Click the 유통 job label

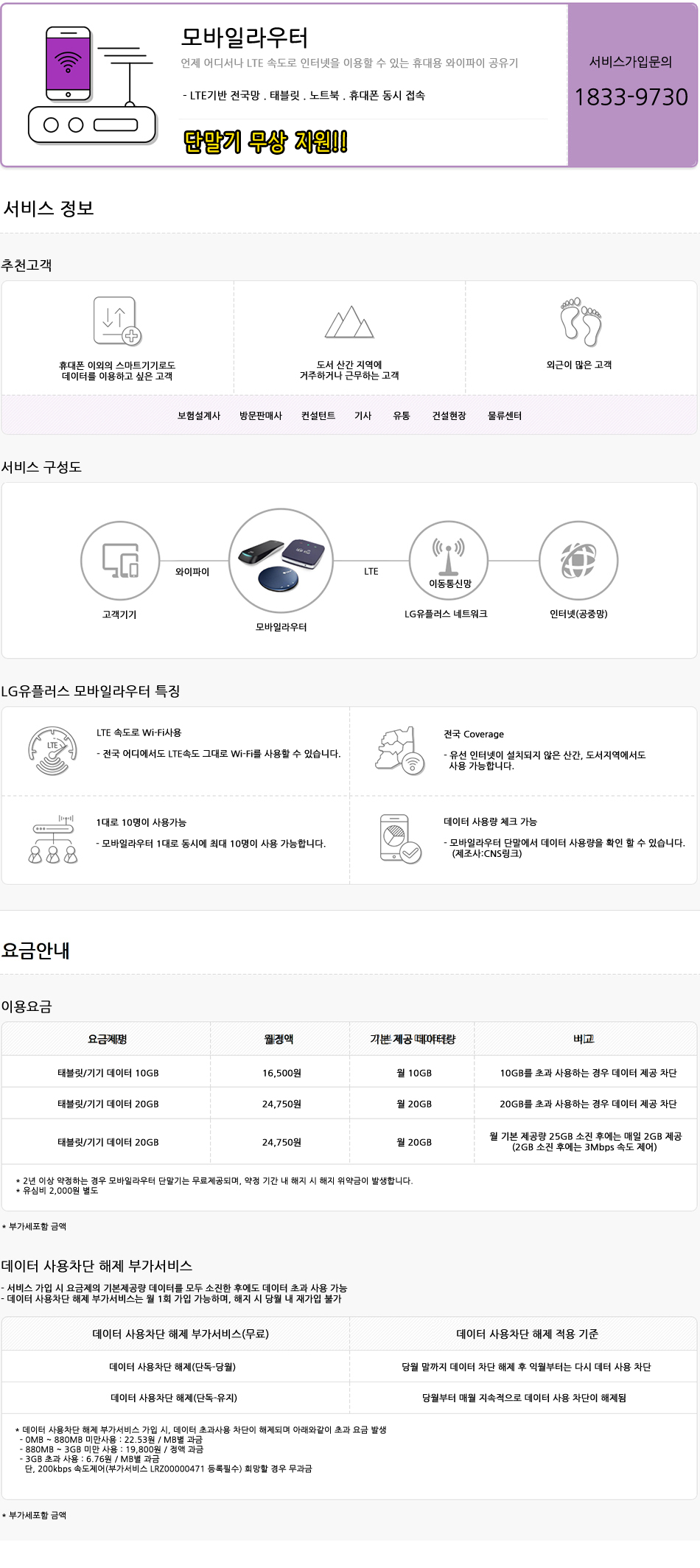[402, 416]
